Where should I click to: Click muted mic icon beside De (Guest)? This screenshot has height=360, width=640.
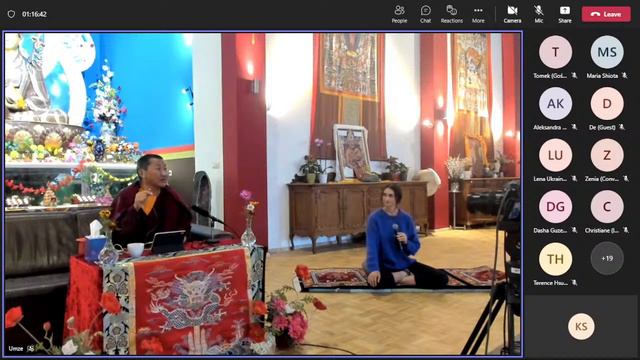(x=622, y=127)
